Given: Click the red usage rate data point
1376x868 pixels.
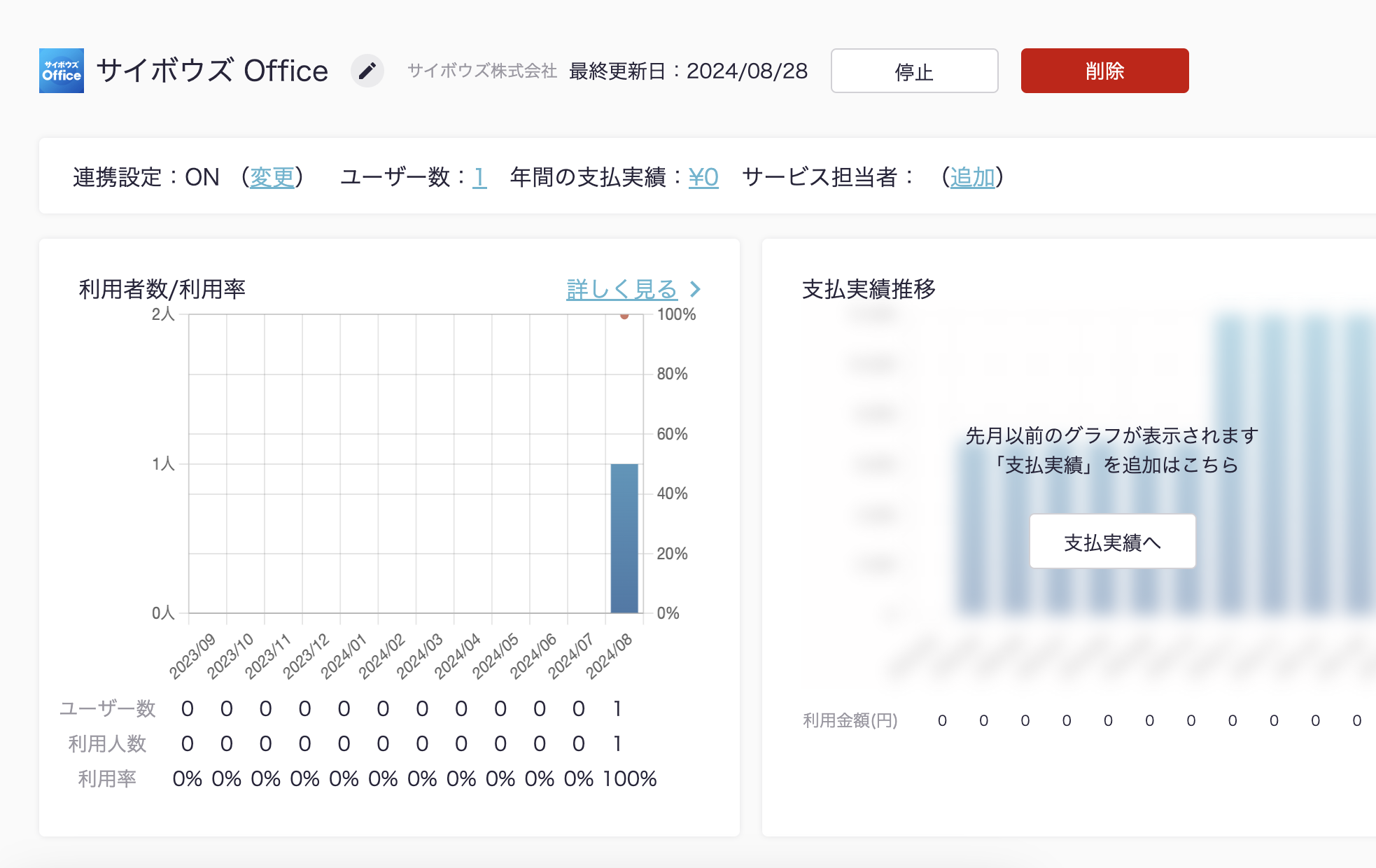Looking at the screenshot, I should 624,316.
